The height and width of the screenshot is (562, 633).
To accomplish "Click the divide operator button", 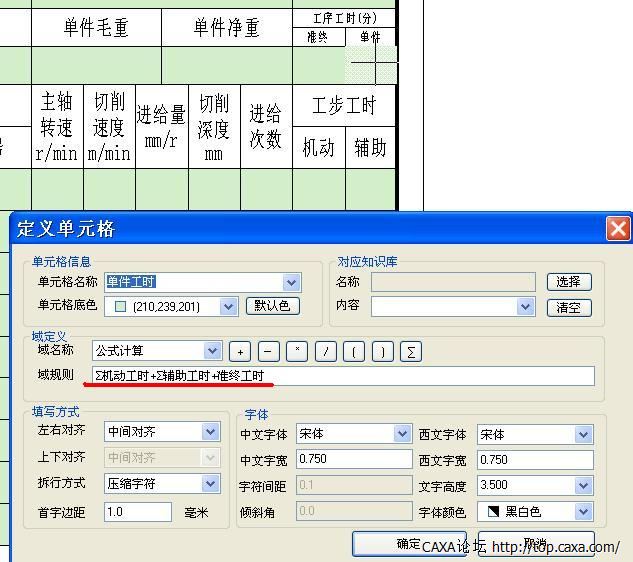I will point(325,351).
